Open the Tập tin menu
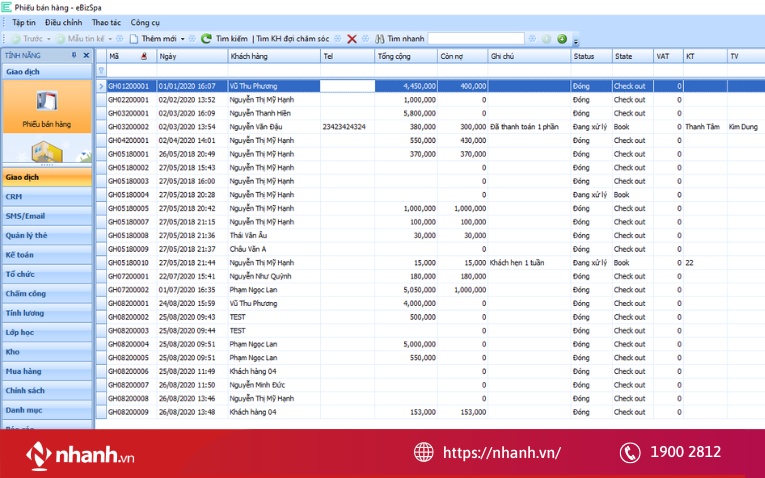 (x=24, y=22)
